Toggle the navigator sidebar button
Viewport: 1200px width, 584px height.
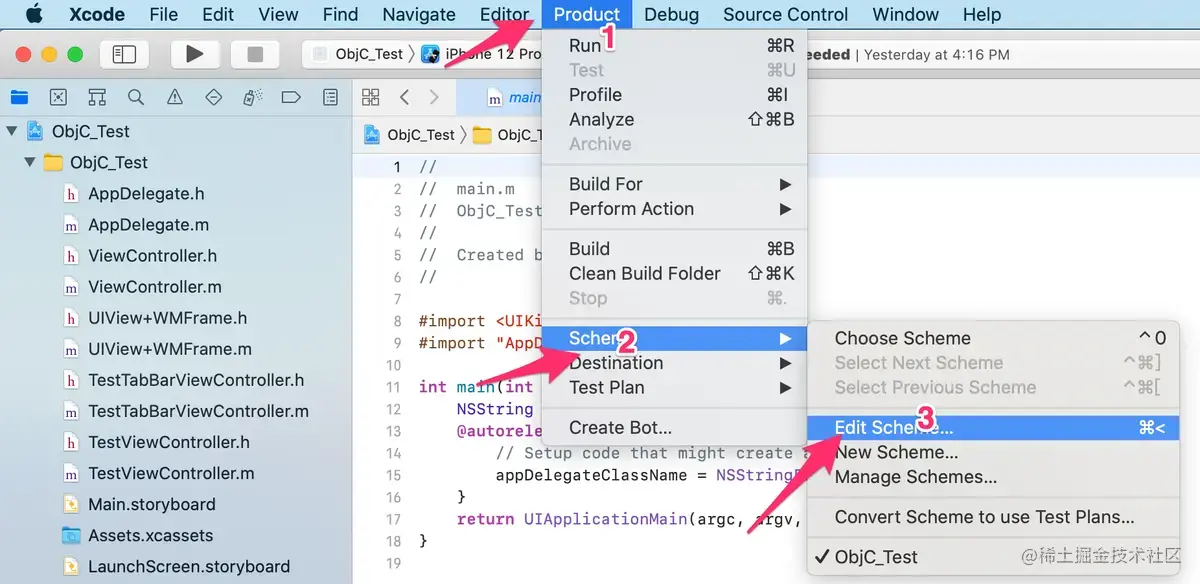(x=124, y=54)
